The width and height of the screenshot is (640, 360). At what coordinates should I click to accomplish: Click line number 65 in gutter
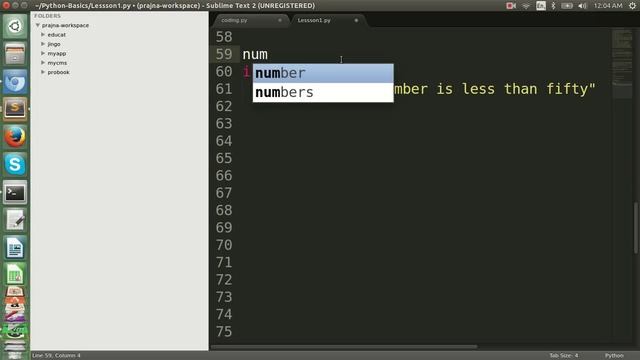pyautogui.click(x=224, y=158)
